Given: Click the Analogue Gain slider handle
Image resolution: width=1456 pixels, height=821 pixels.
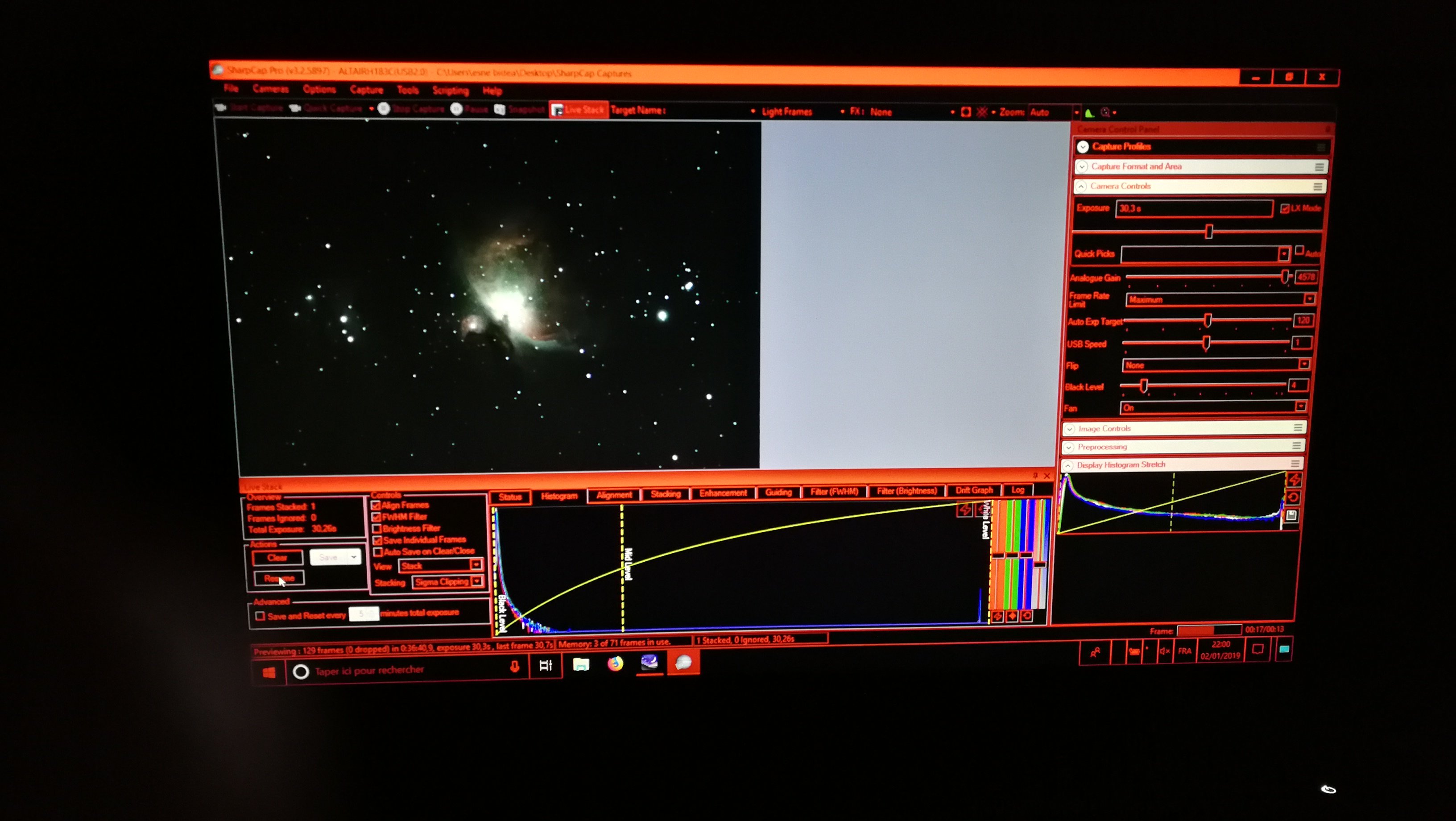Looking at the screenshot, I should tap(1285, 277).
